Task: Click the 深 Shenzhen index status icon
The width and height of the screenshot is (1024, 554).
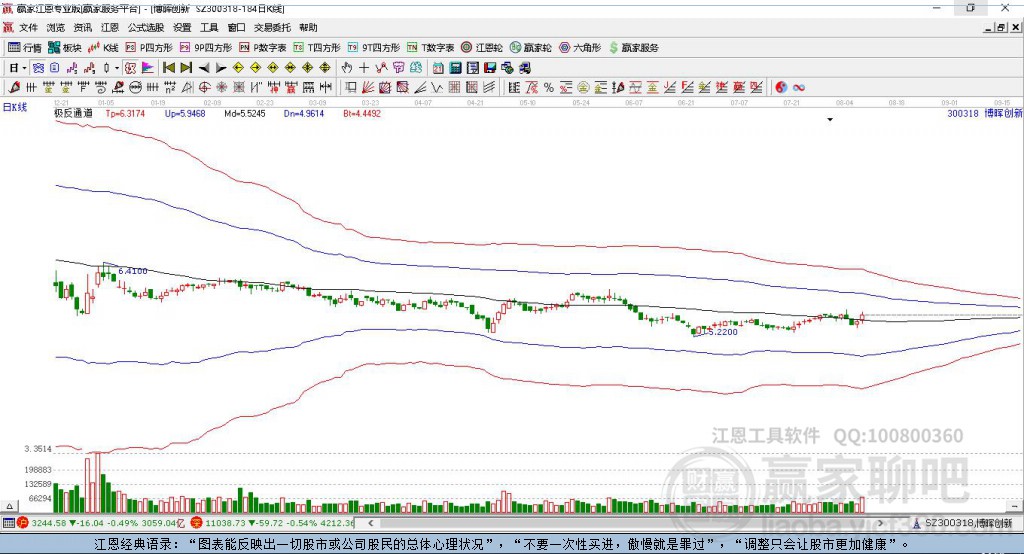Action: pyautogui.click(x=197, y=523)
